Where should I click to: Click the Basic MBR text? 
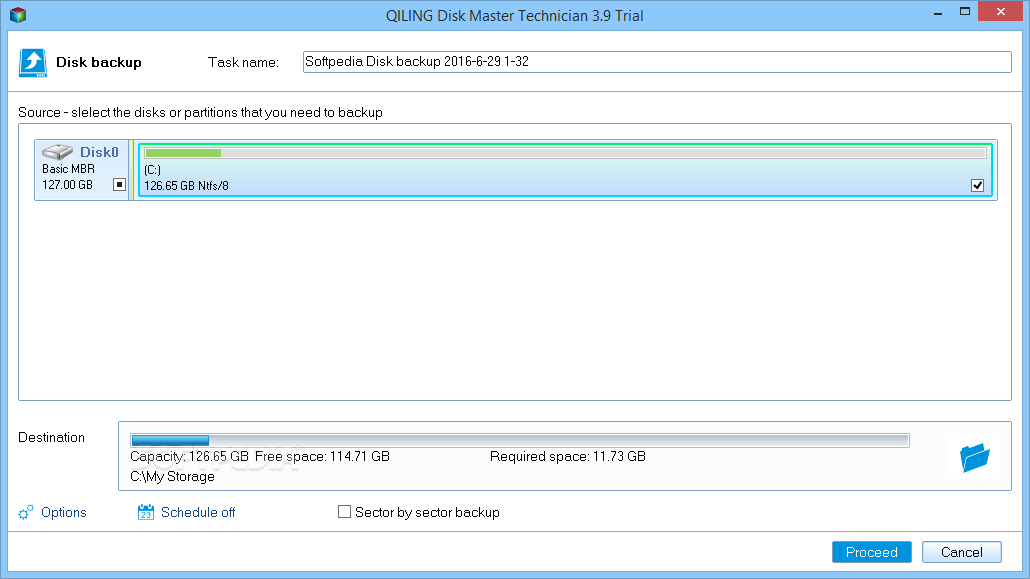click(68, 169)
